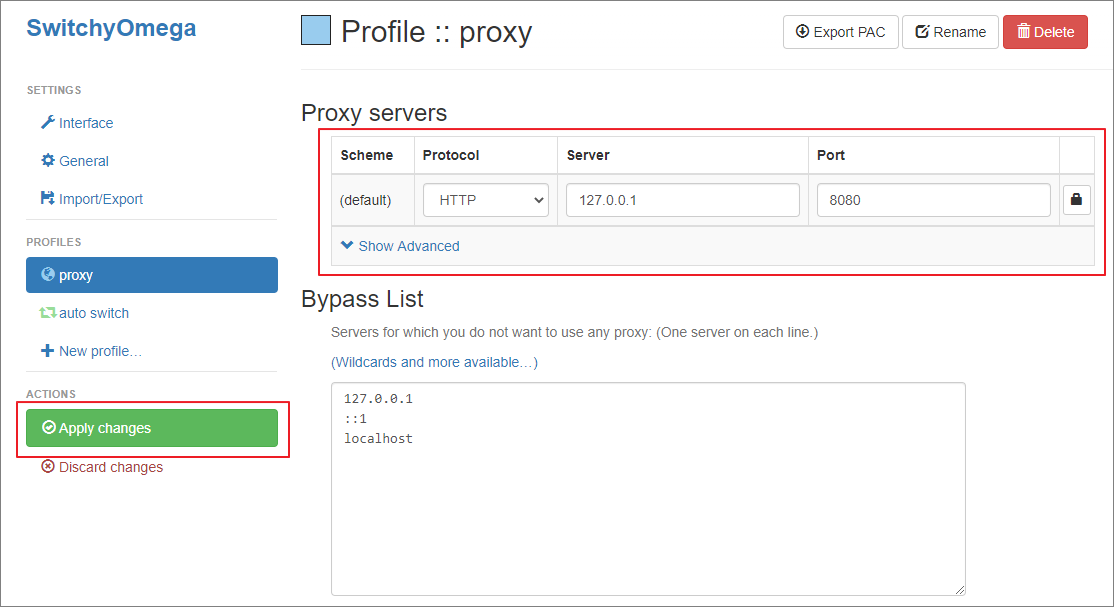Open Interface settings
Image resolution: width=1114 pixels, height=607 pixels.
tap(77, 123)
